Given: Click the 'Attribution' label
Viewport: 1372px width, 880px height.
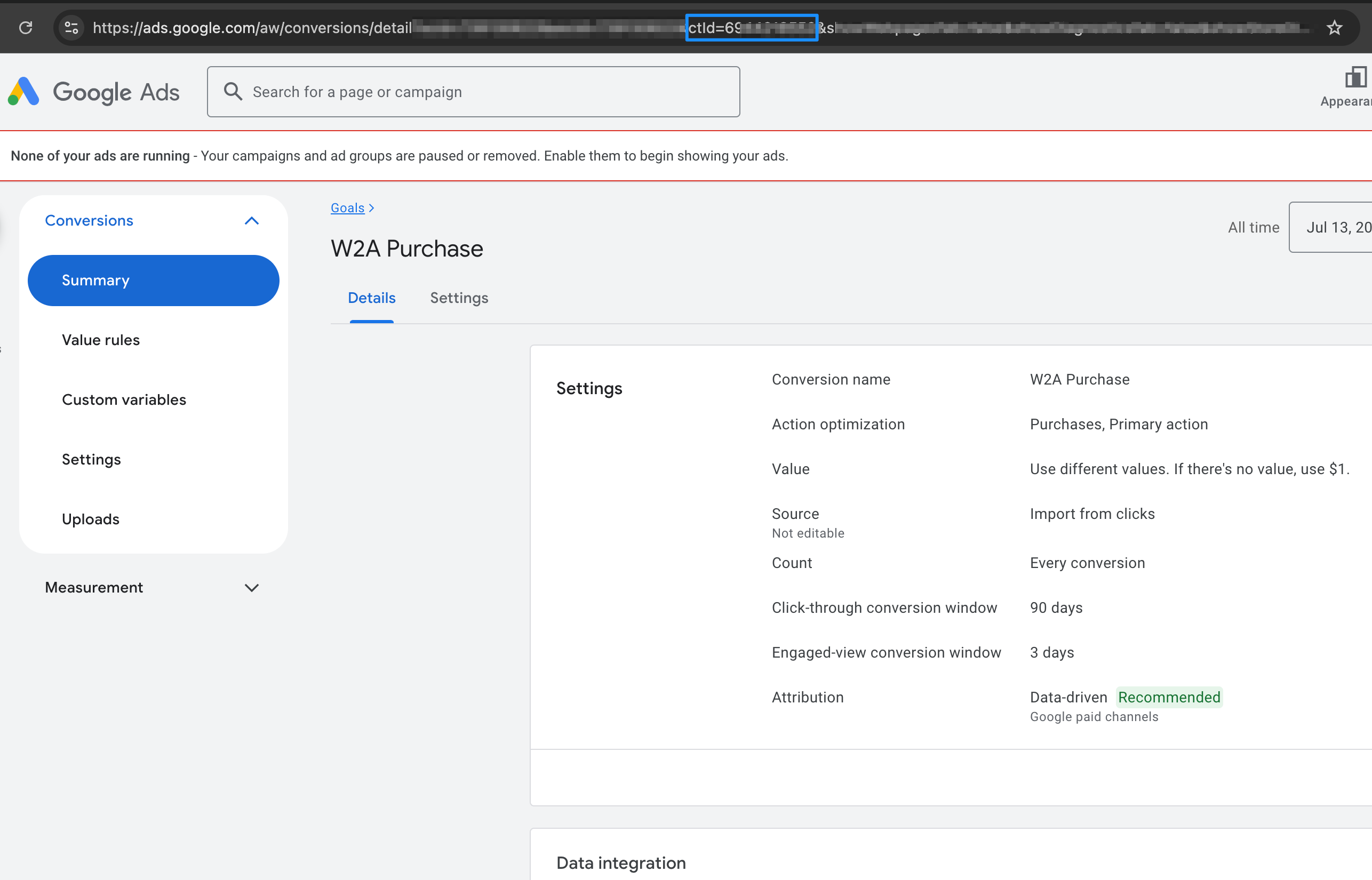Looking at the screenshot, I should [807, 697].
